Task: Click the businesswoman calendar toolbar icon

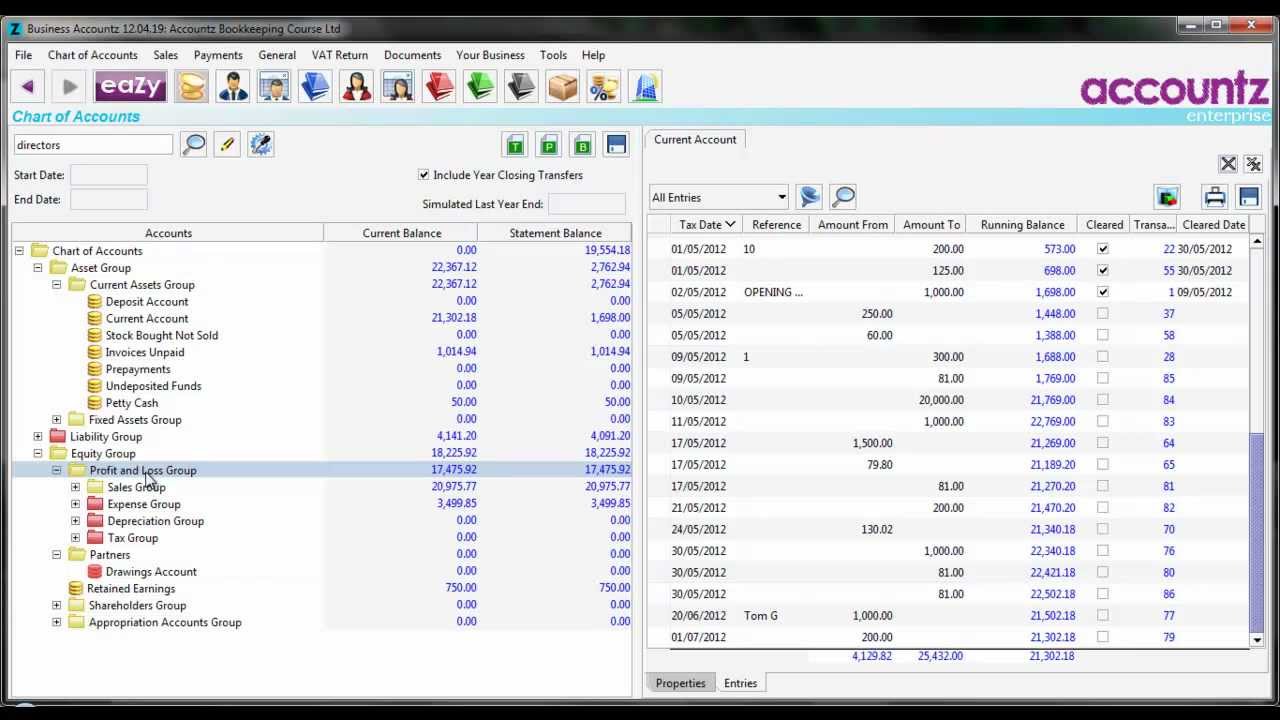Action: 398,87
